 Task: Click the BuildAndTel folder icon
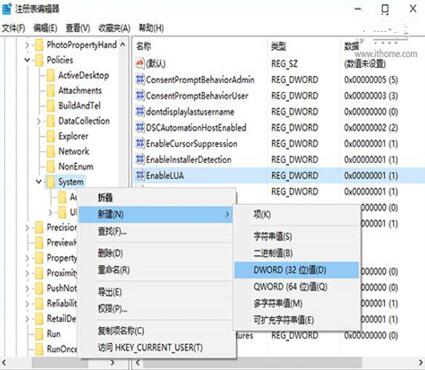(x=51, y=106)
